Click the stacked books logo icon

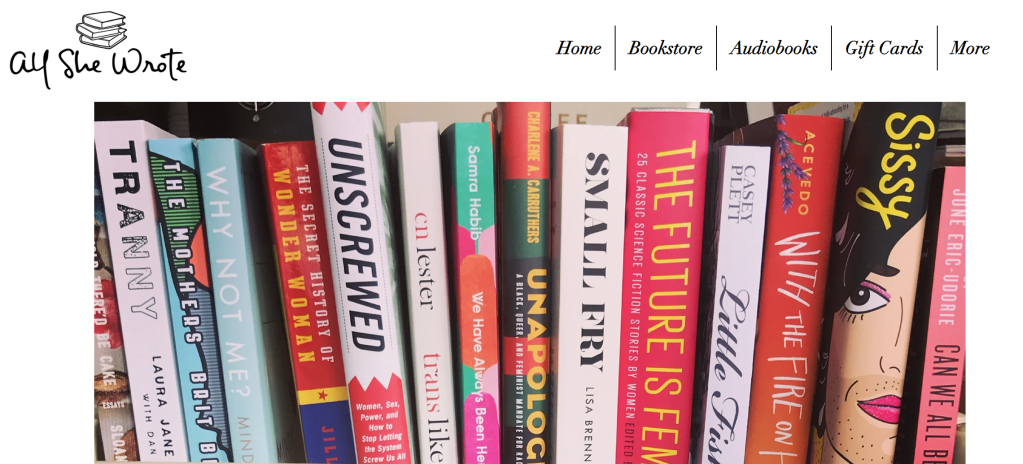pyautogui.click(x=102, y=29)
